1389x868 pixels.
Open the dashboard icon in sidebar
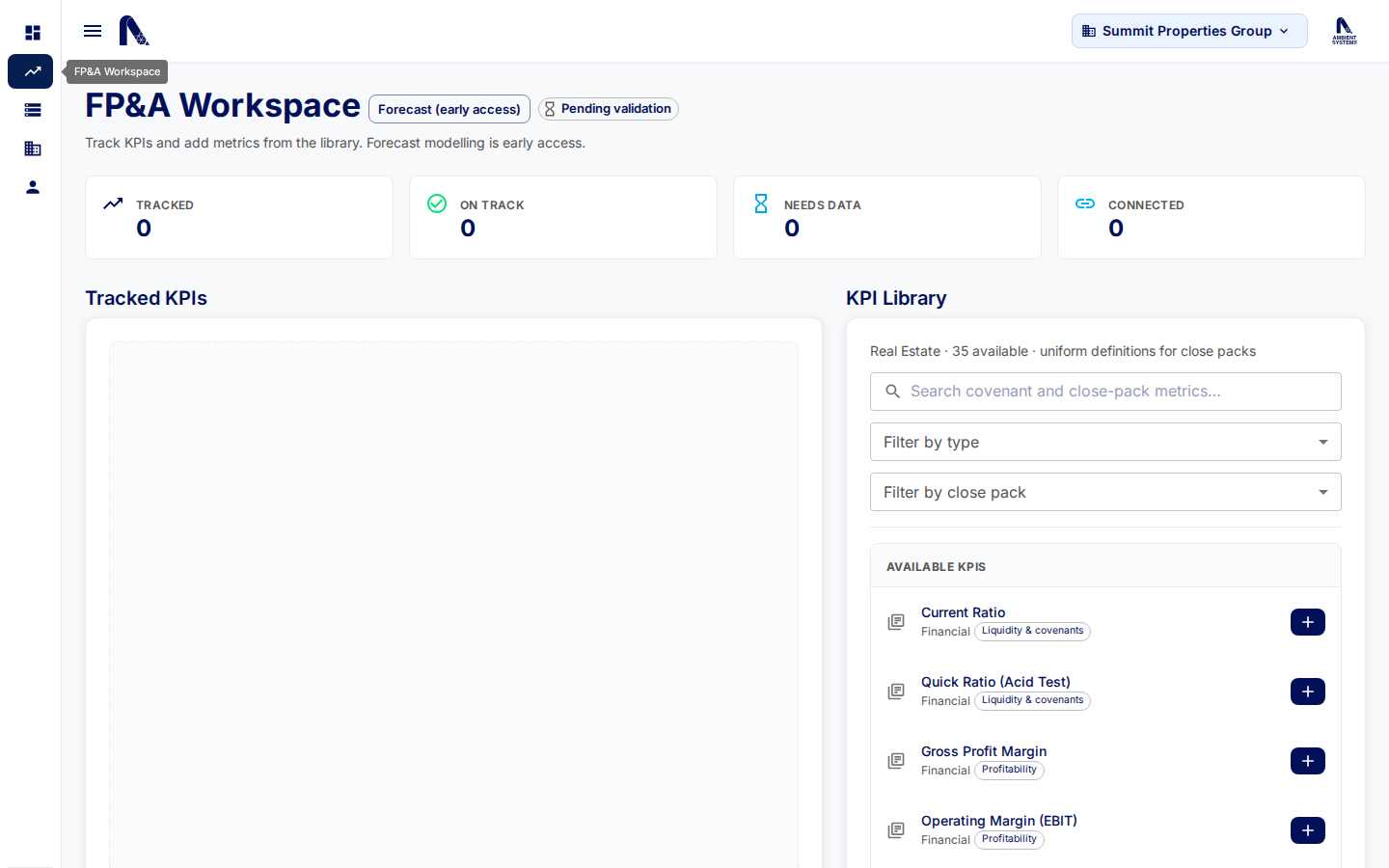33,33
